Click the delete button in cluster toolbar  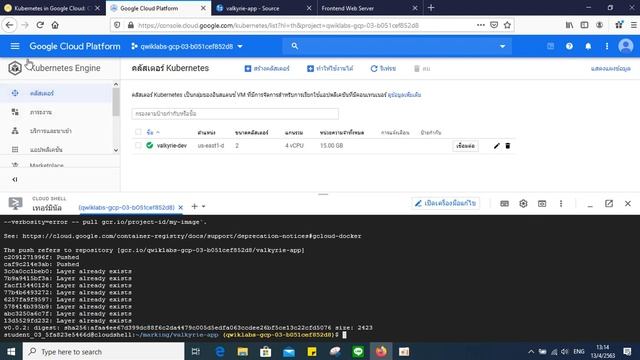click(x=422, y=68)
